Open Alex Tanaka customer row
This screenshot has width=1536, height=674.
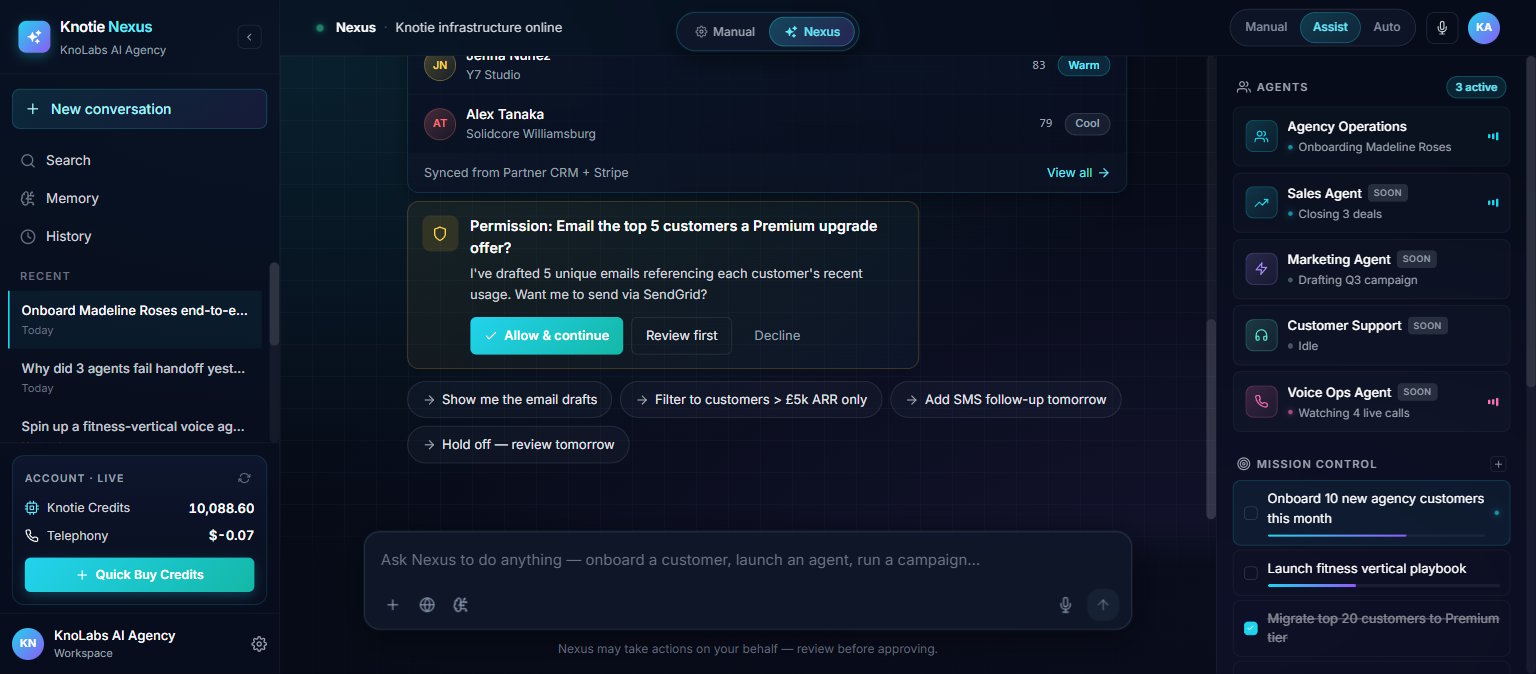coord(767,124)
